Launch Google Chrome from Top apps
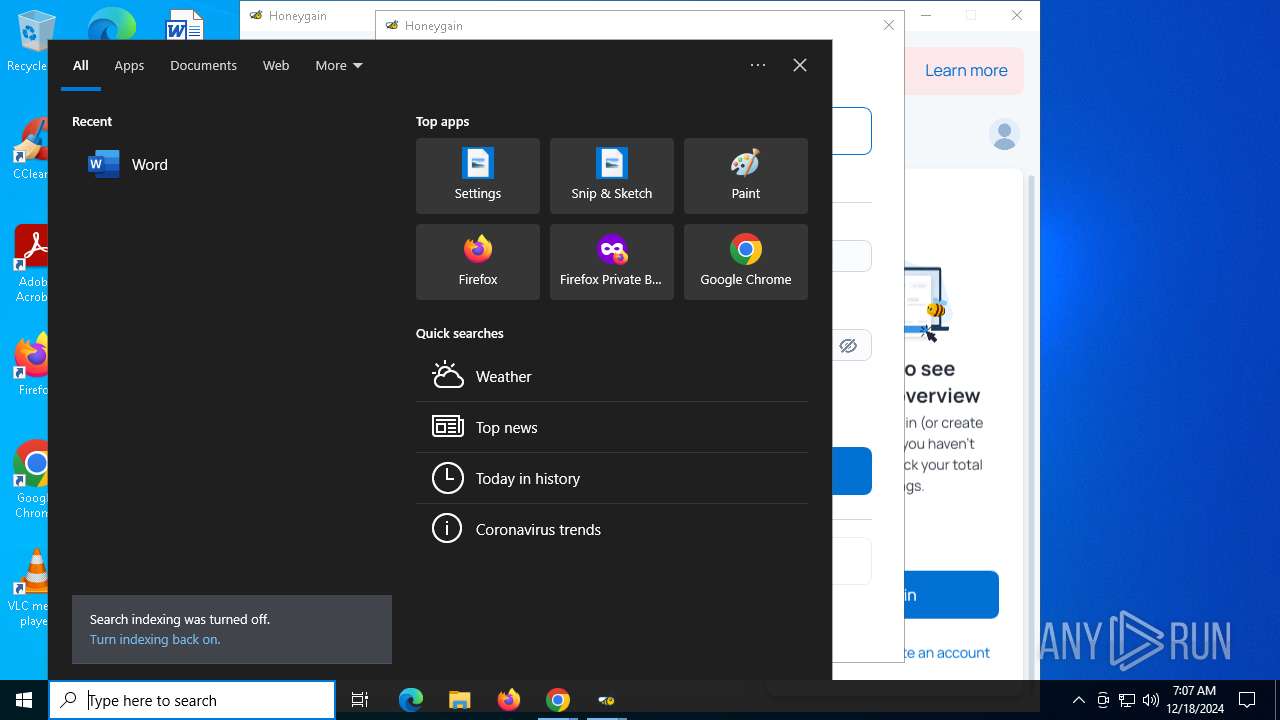This screenshot has height=720, width=1280. pyautogui.click(x=746, y=262)
